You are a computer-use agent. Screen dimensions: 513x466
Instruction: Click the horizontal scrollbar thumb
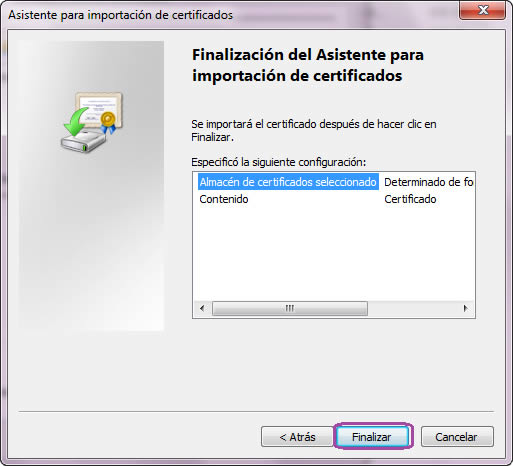[x=290, y=308]
